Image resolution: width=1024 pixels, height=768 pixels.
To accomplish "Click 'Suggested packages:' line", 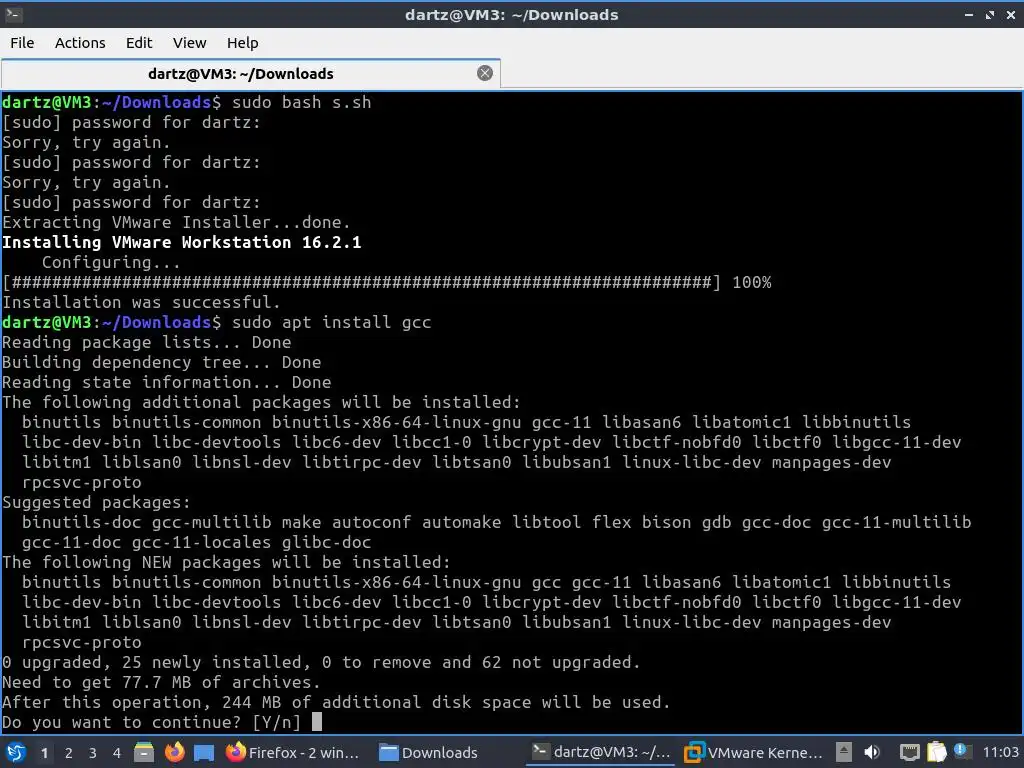I will click(96, 502).
